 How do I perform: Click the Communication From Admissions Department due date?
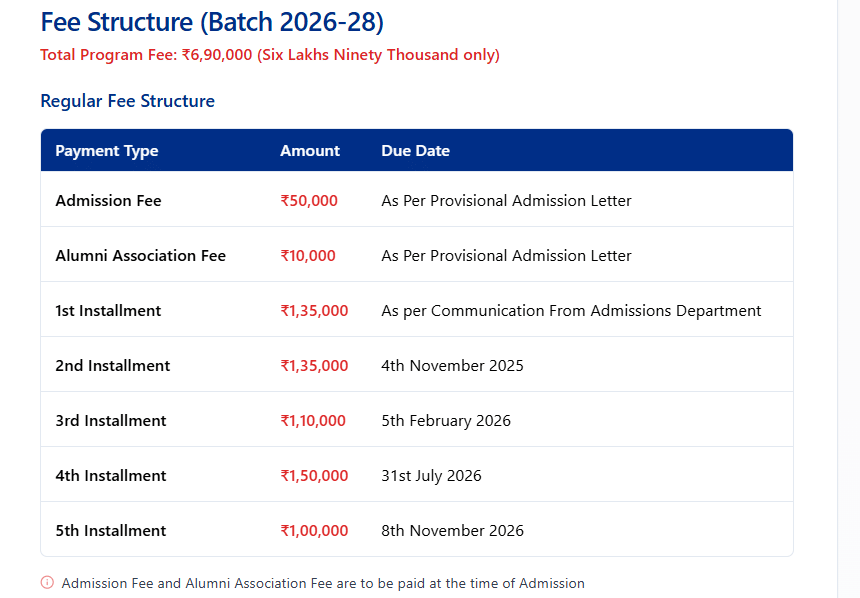tap(571, 311)
